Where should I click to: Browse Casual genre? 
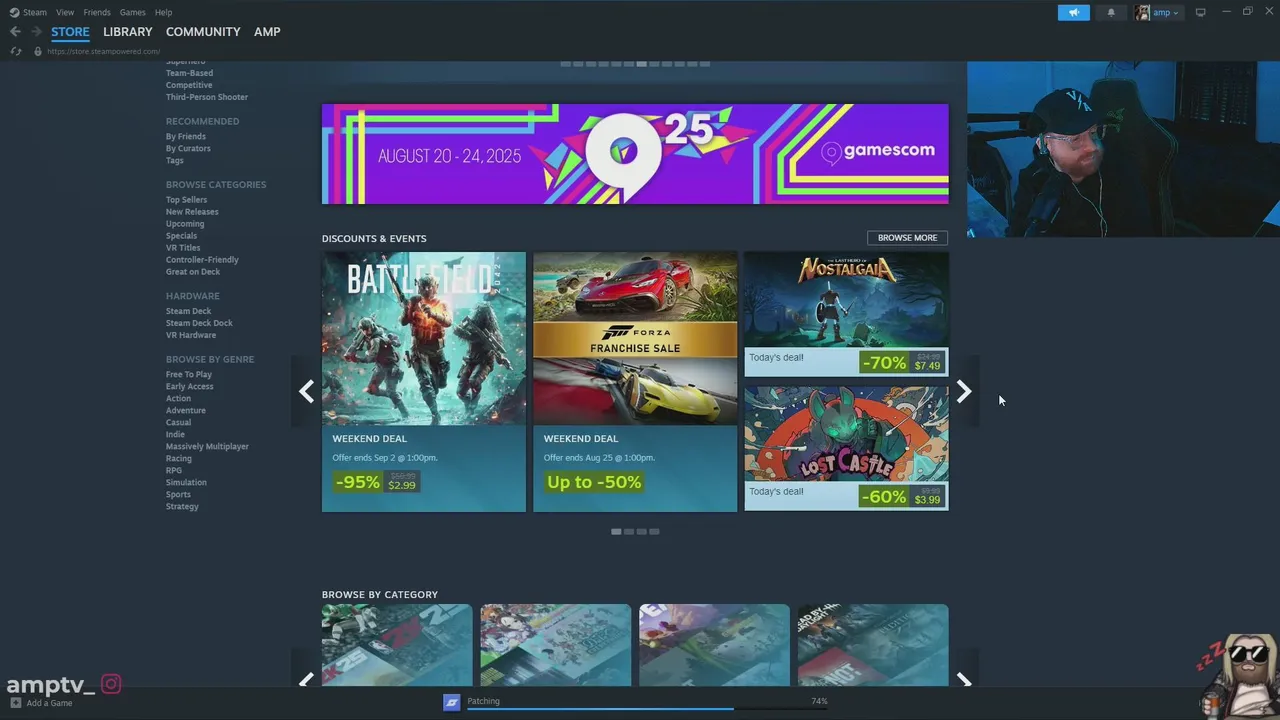tap(178, 423)
